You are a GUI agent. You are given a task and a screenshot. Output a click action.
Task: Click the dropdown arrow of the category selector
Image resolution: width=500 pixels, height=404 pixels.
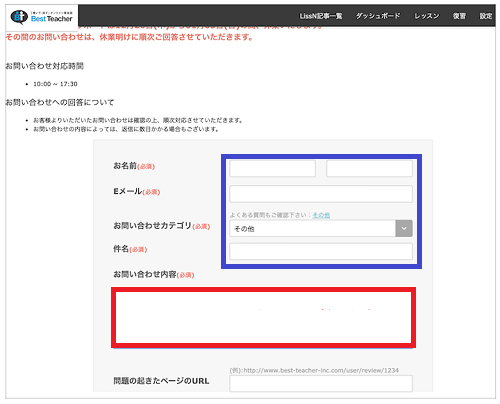tap(404, 228)
